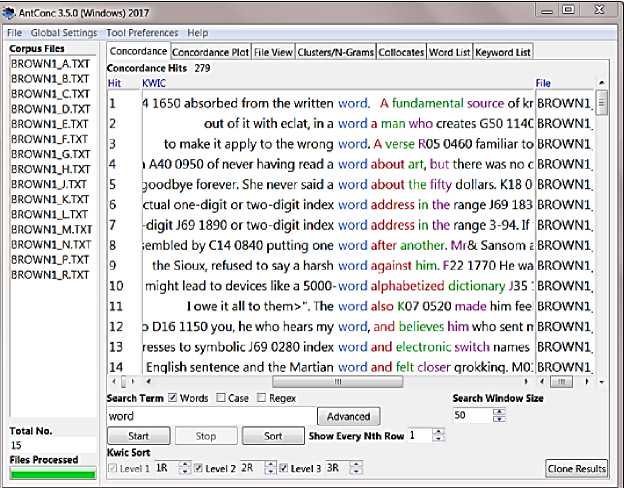
Task: Toggle the Level 1 sort checkbox
Action: point(113,468)
